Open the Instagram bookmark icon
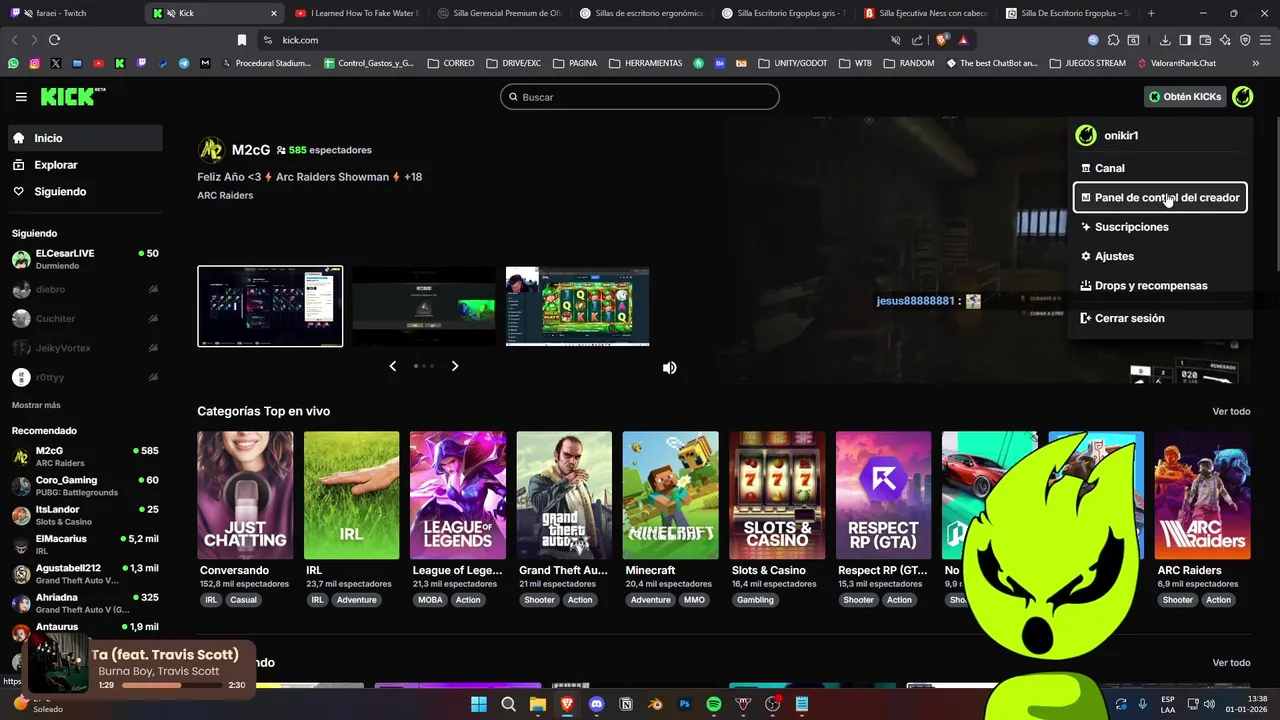Image resolution: width=1280 pixels, height=720 pixels. [x=34, y=63]
